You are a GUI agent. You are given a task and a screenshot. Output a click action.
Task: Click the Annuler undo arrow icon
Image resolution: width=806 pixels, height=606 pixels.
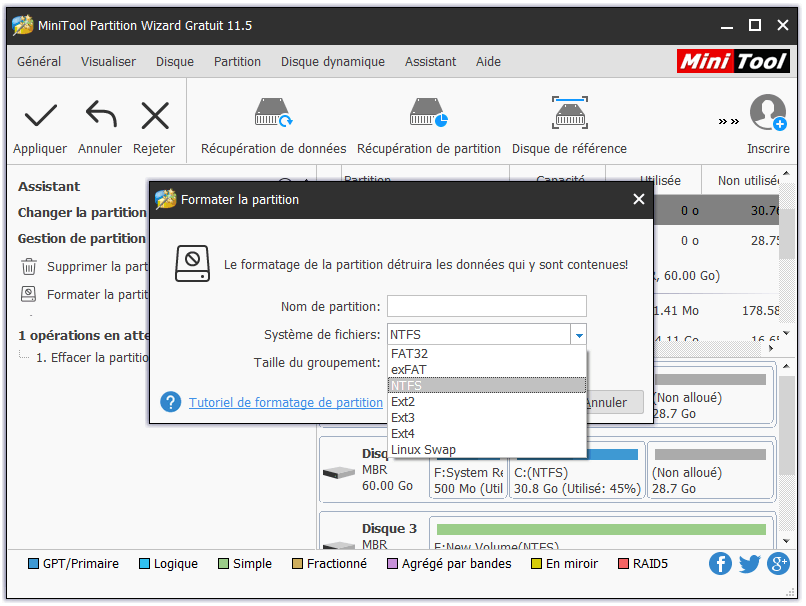click(101, 114)
